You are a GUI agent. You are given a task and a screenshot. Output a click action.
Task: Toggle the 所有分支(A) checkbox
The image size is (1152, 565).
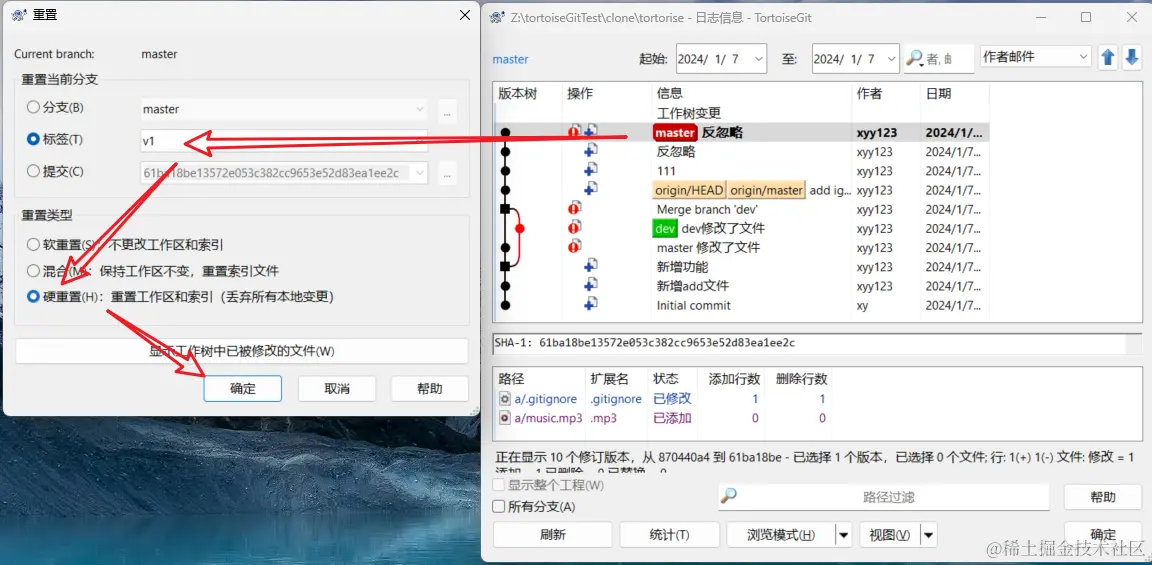click(x=499, y=506)
